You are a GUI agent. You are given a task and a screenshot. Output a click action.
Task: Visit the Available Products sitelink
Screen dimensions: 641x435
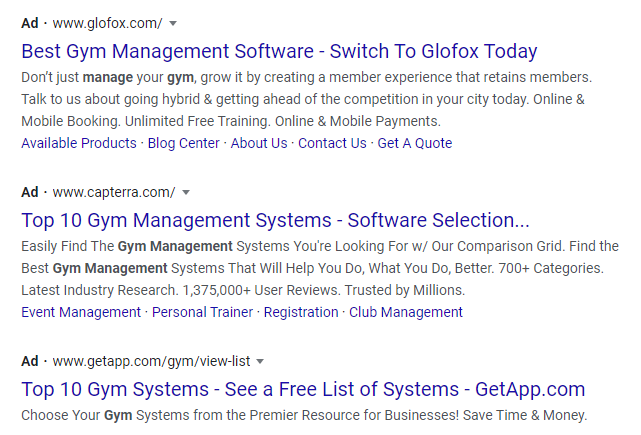79,143
